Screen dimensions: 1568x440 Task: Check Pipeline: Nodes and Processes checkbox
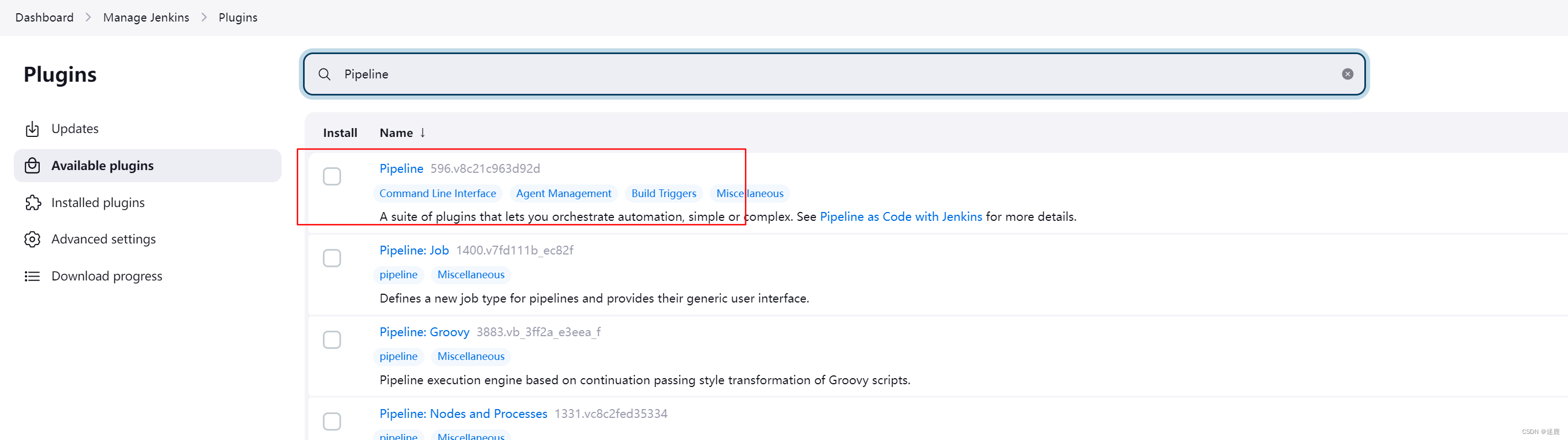click(332, 421)
